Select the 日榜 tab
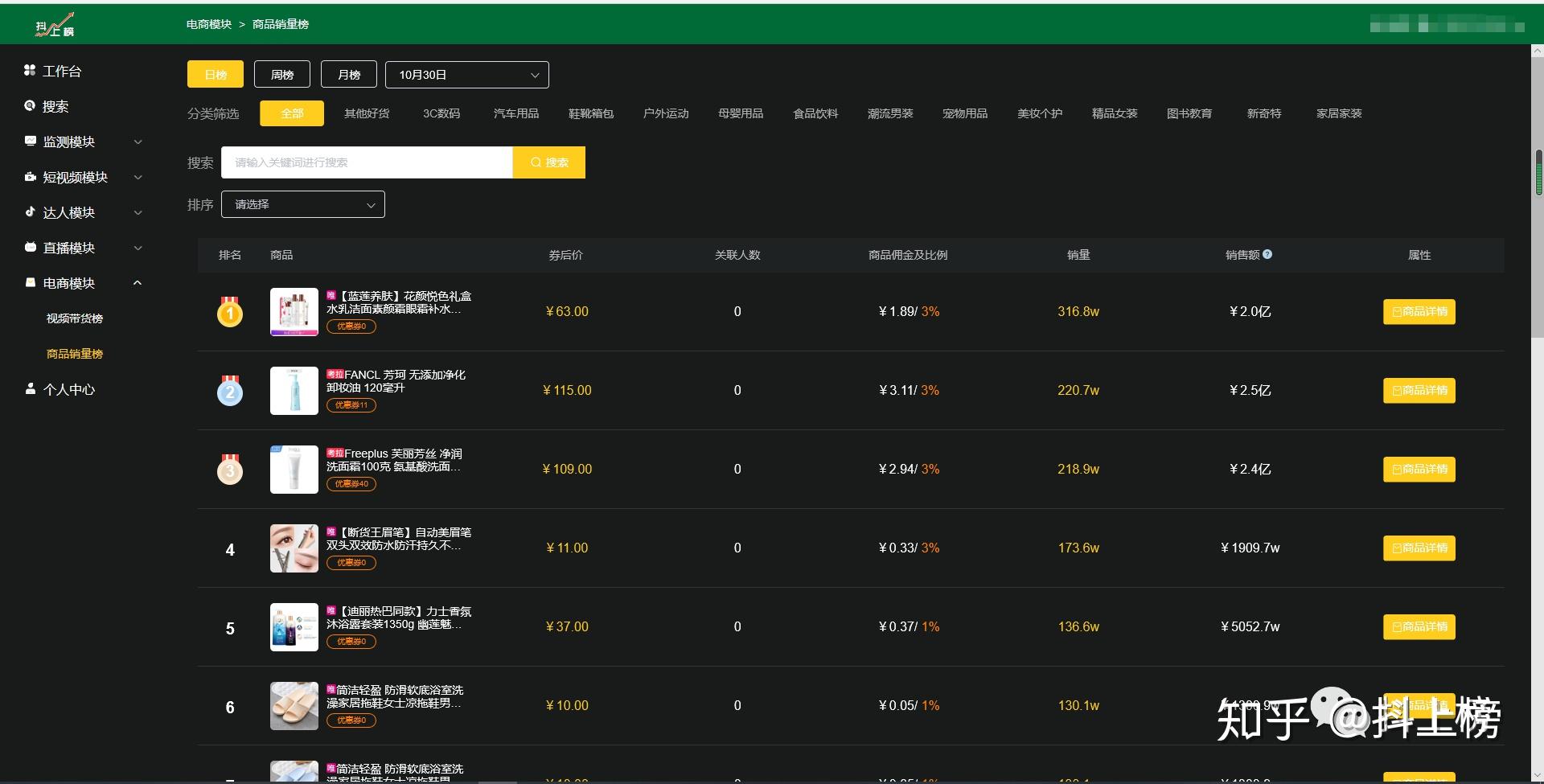The width and height of the screenshot is (1544, 784). [x=216, y=75]
